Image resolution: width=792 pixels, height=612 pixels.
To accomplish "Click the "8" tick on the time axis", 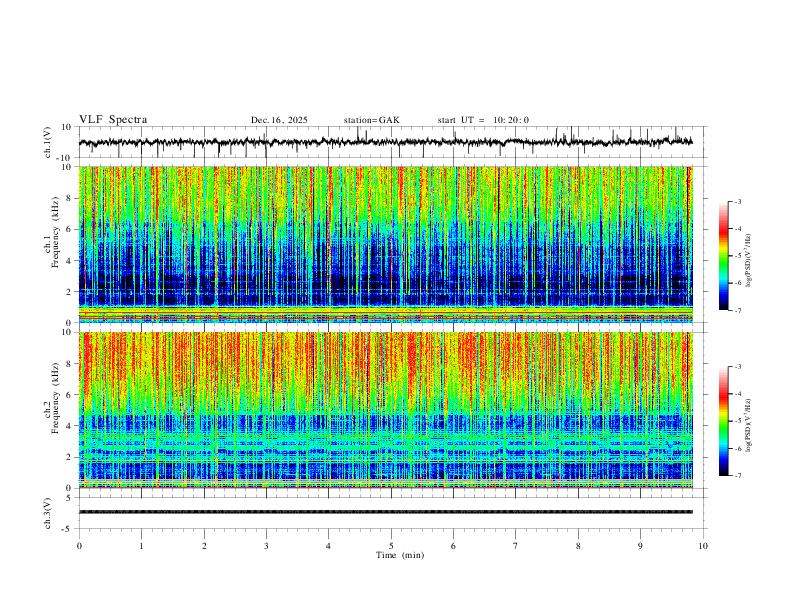I will click(578, 546).
